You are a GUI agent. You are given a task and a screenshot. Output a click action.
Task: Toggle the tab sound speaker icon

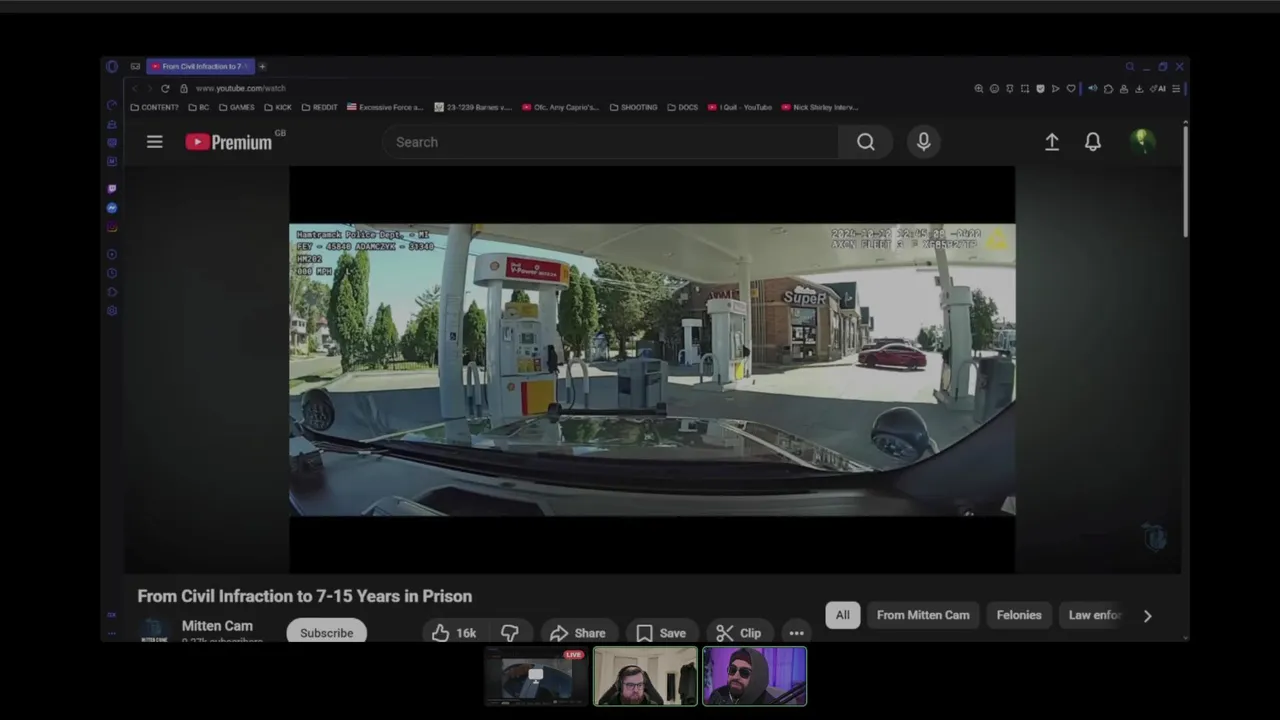tap(1093, 88)
